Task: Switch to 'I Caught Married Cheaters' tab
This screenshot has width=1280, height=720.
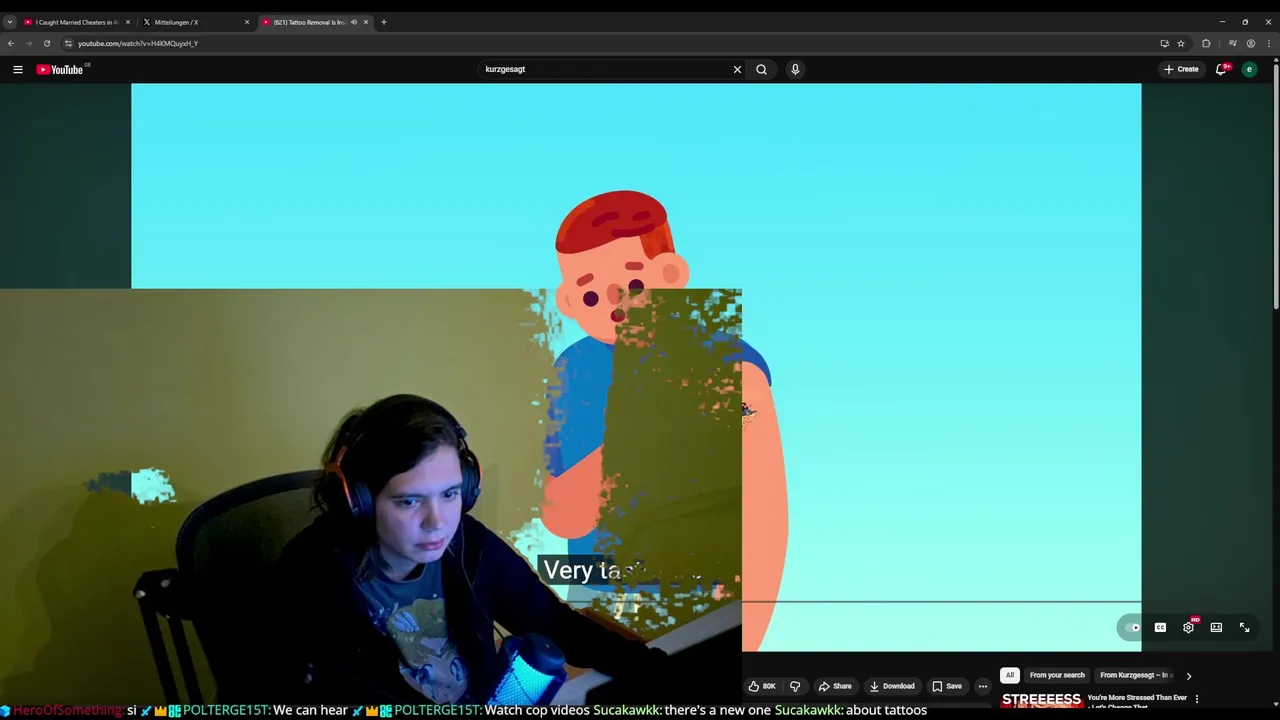Action: pos(77,22)
